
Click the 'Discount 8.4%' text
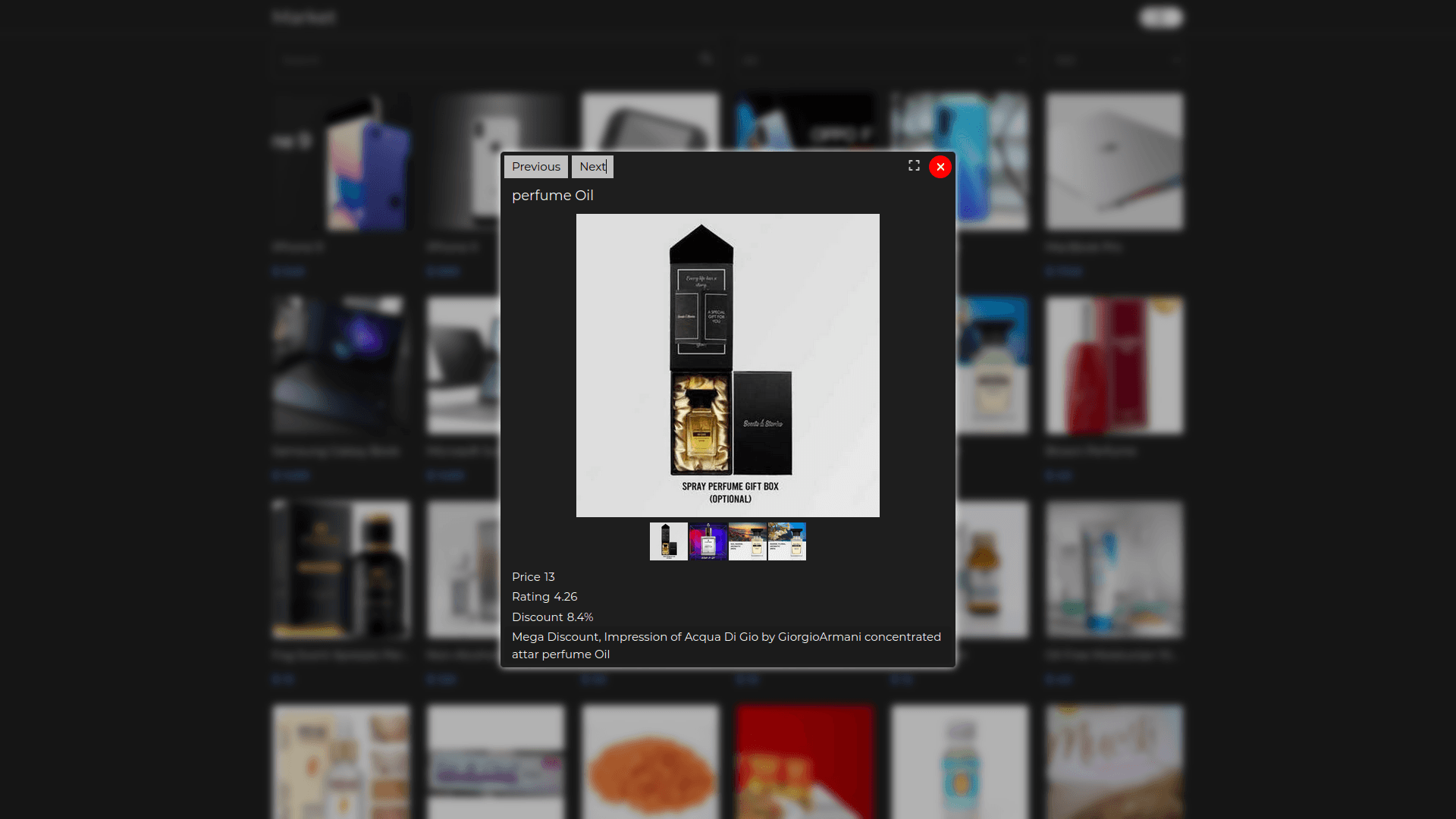point(553,617)
